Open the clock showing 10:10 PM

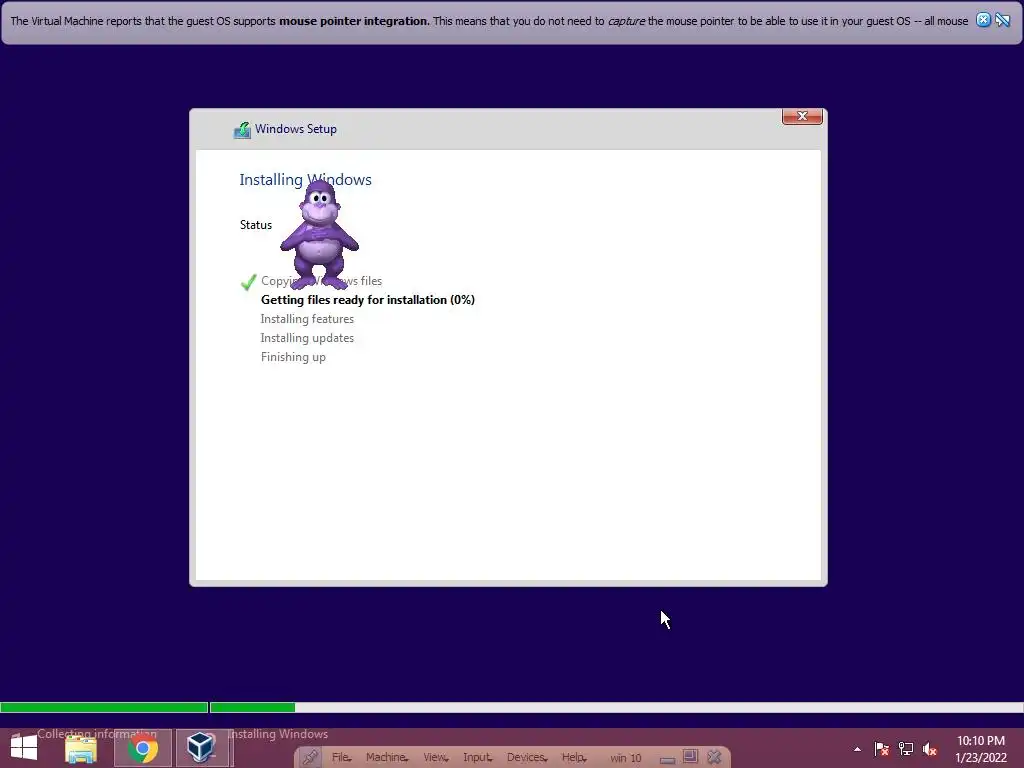[x=981, y=749]
